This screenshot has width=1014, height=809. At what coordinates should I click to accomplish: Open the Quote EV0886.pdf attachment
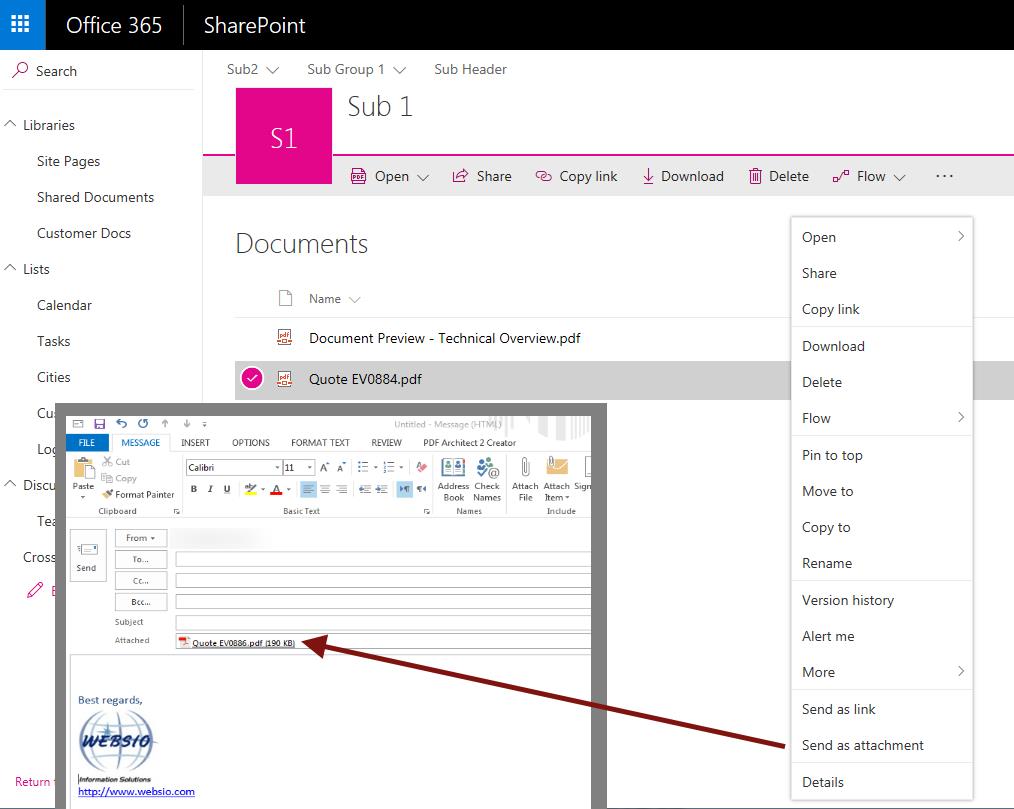click(x=237, y=642)
